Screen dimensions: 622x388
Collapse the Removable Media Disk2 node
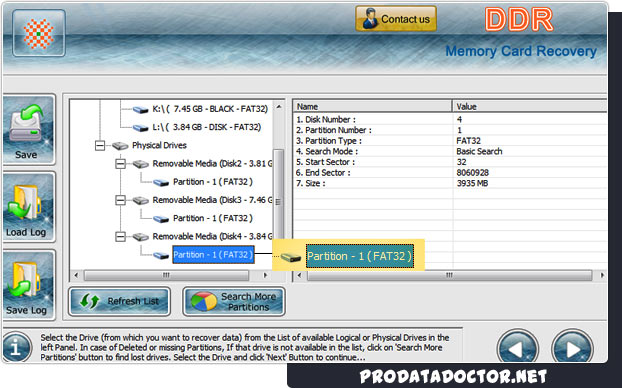pyautogui.click(x=120, y=164)
